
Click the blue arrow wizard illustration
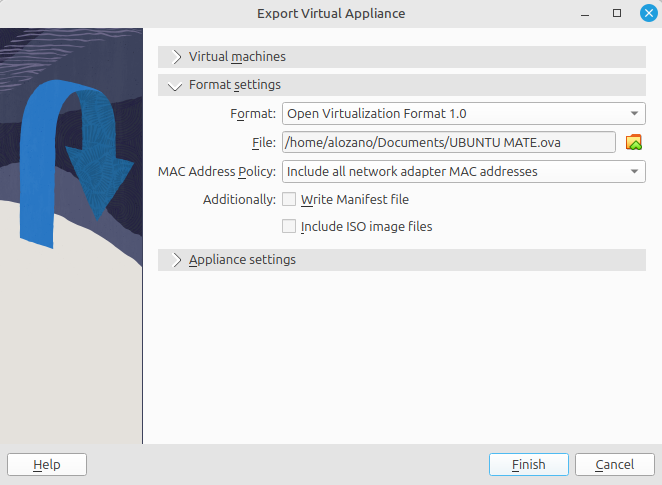tap(76, 160)
